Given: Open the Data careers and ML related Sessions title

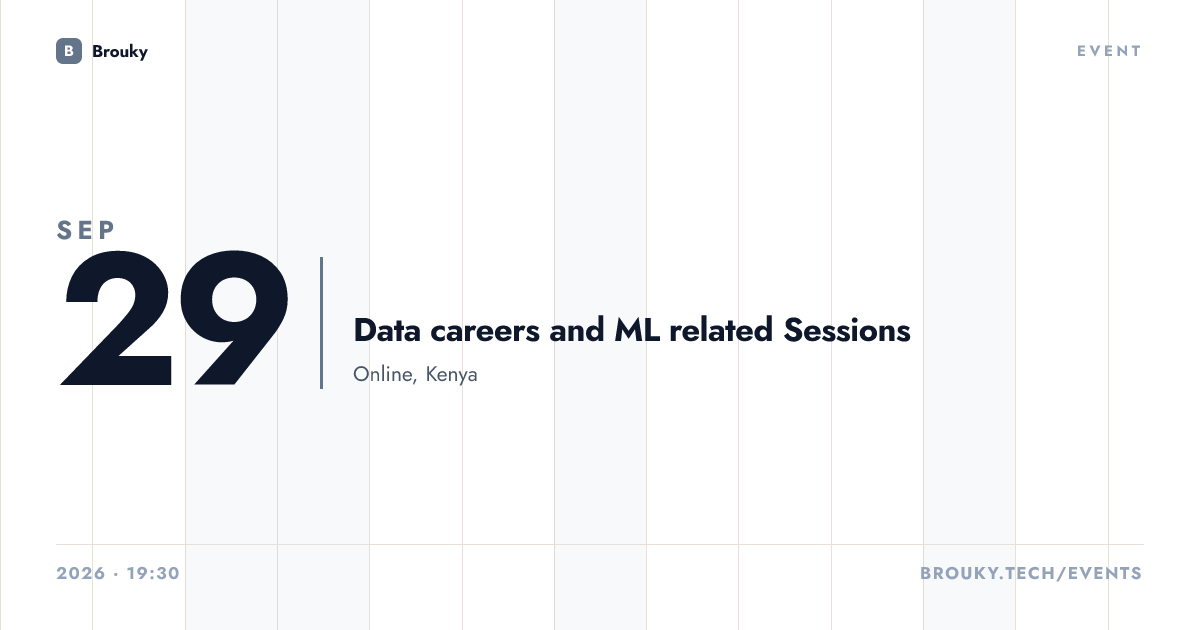Looking at the screenshot, I should pos(632,330).
